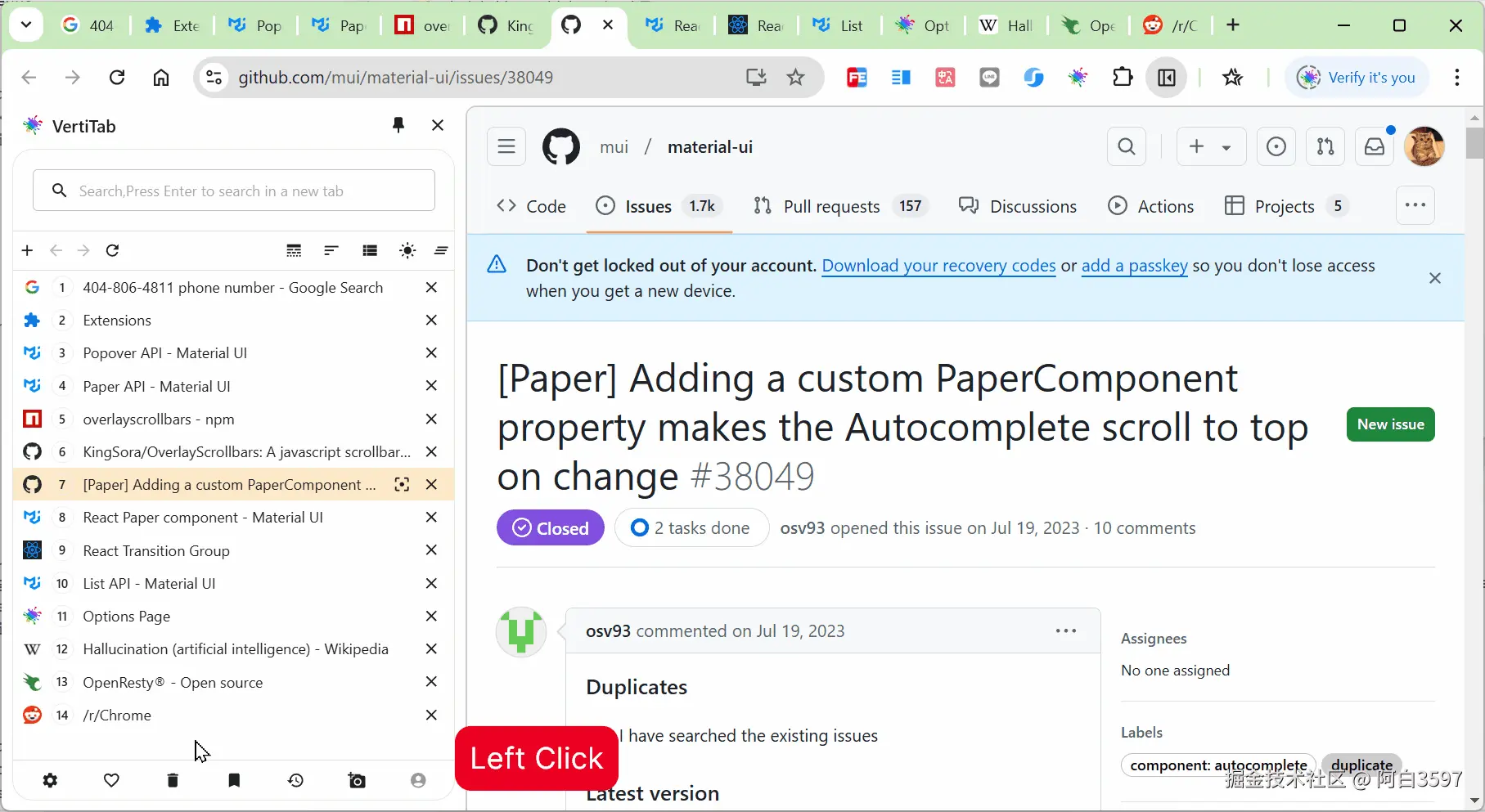This screenshot has width=1485, height=812.
Task: Open a new browser tab
Action: [1233, 25]
